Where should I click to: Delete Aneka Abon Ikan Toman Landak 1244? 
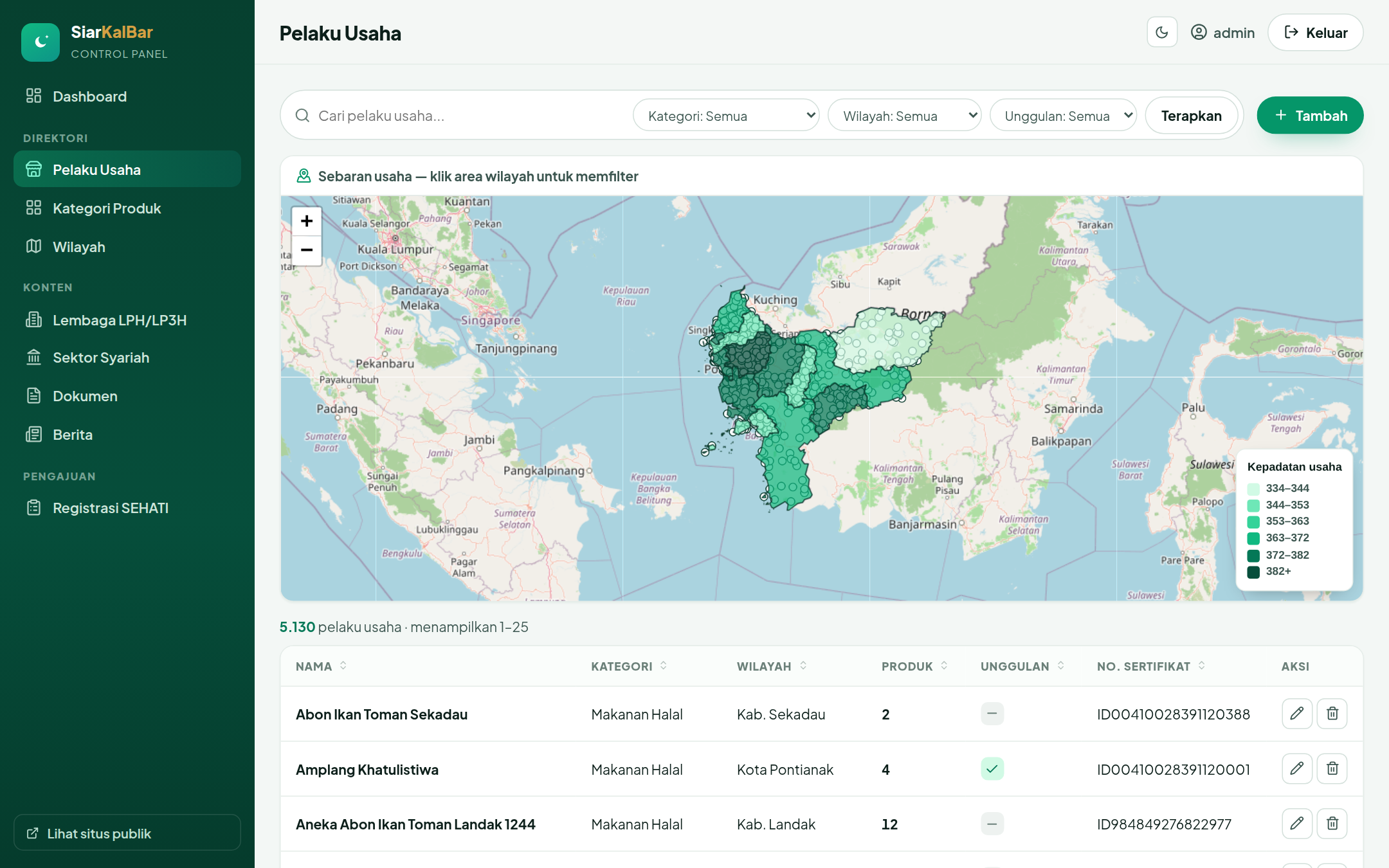click(1332, 824)
